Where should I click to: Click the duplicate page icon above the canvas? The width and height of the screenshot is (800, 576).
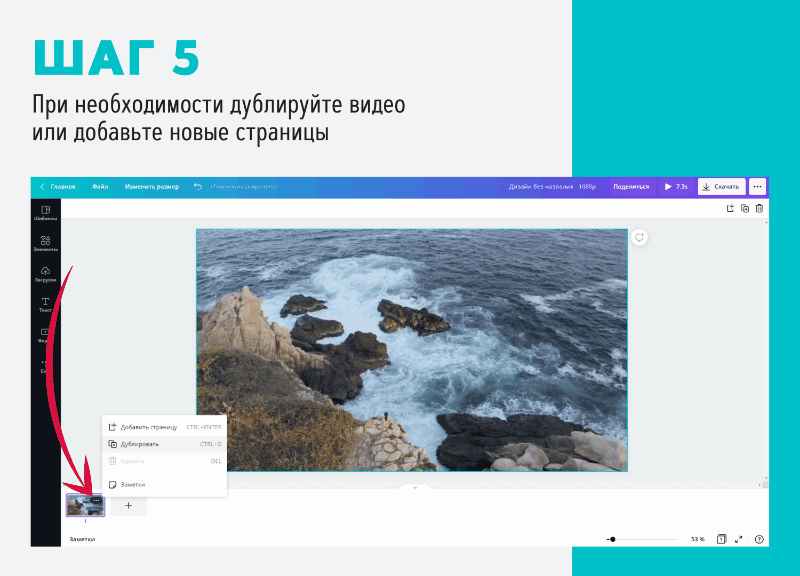[745, 208]
